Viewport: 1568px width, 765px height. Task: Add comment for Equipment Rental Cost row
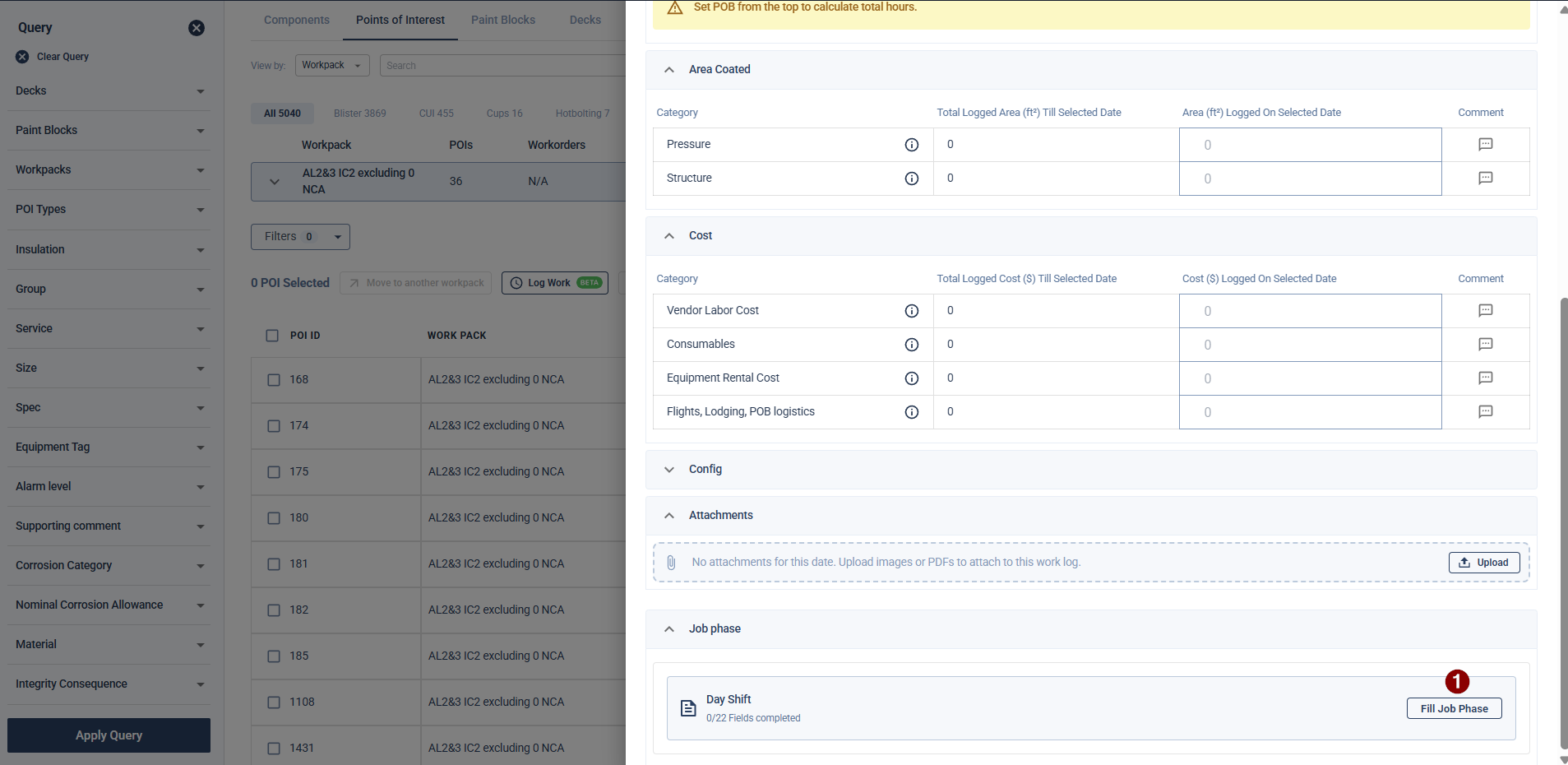[1486, 378]
